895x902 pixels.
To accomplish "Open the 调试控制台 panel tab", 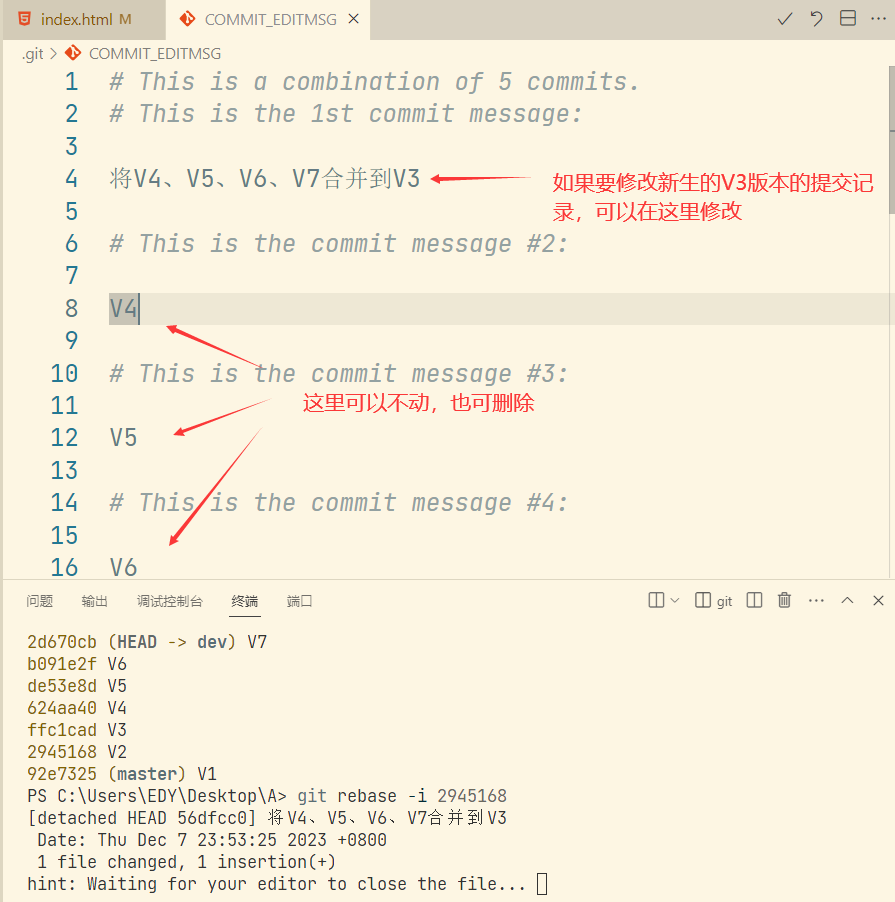I will pyautogui.click(x=170, y=601).
